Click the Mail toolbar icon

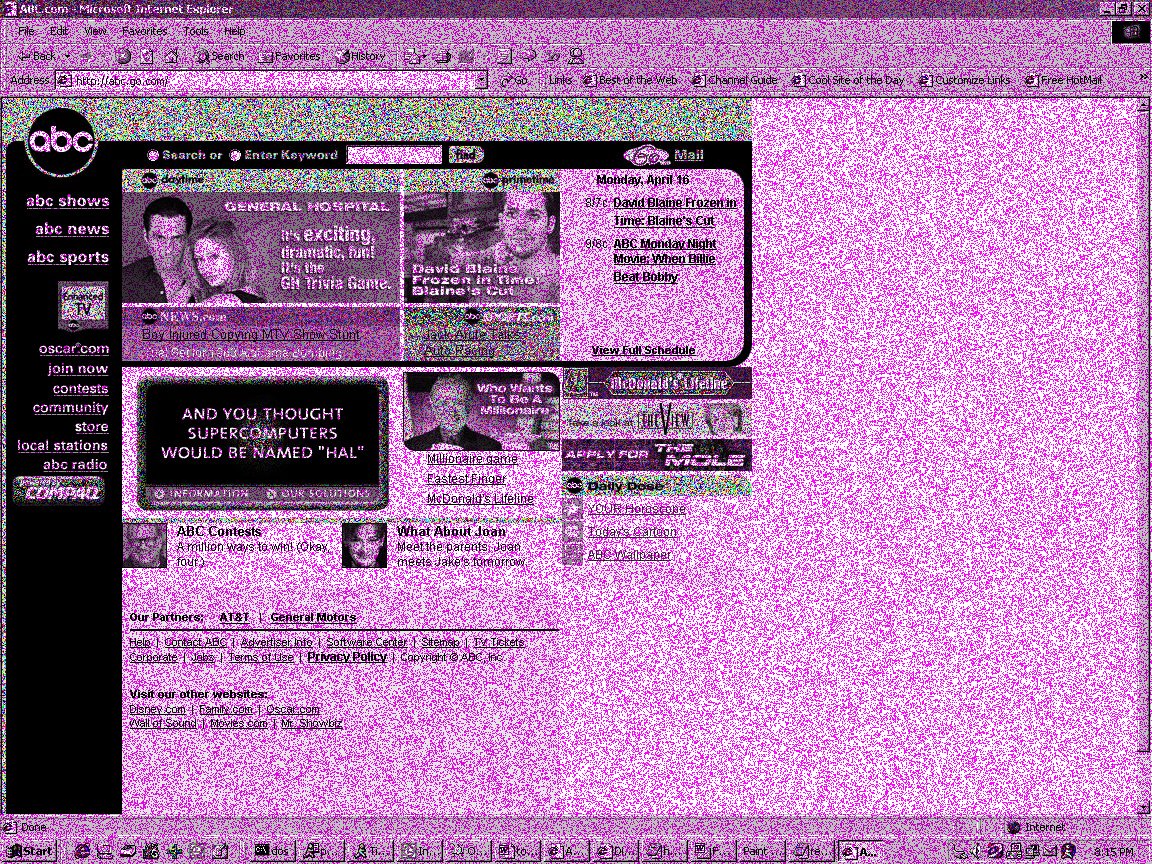point(413,56)
